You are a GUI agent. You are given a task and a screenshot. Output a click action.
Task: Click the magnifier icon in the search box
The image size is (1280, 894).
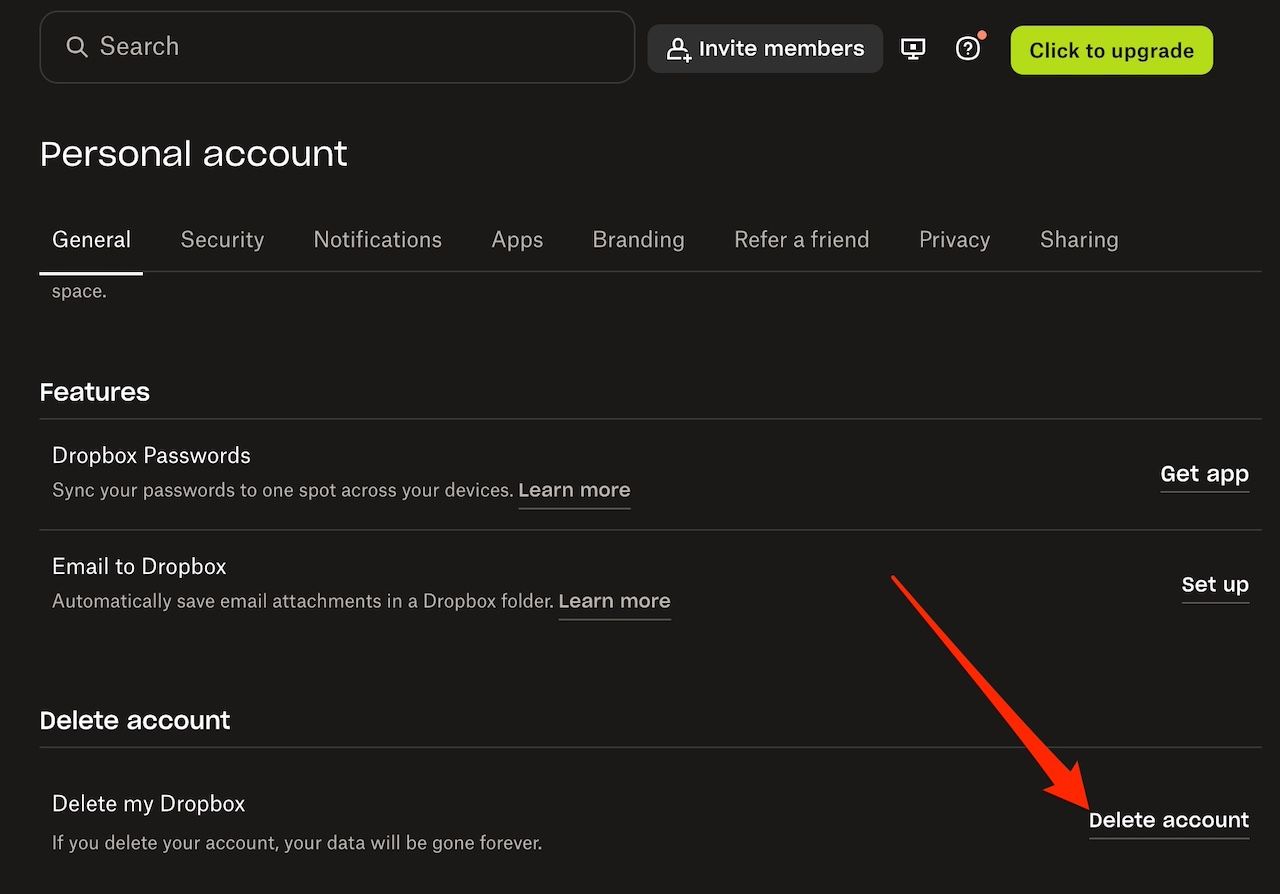click(x=77, y=47)
